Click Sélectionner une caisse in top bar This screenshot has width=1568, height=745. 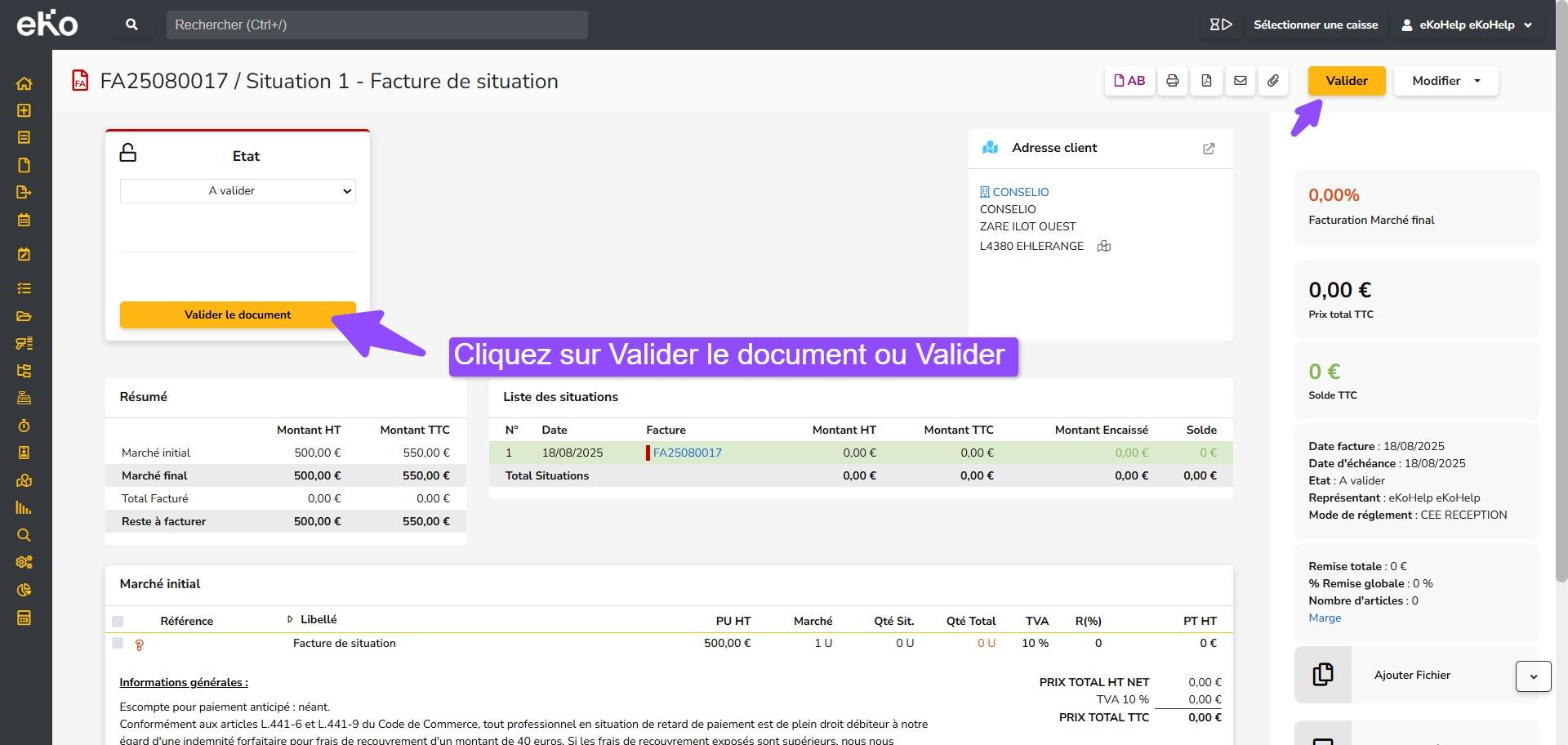(1315, 25)
